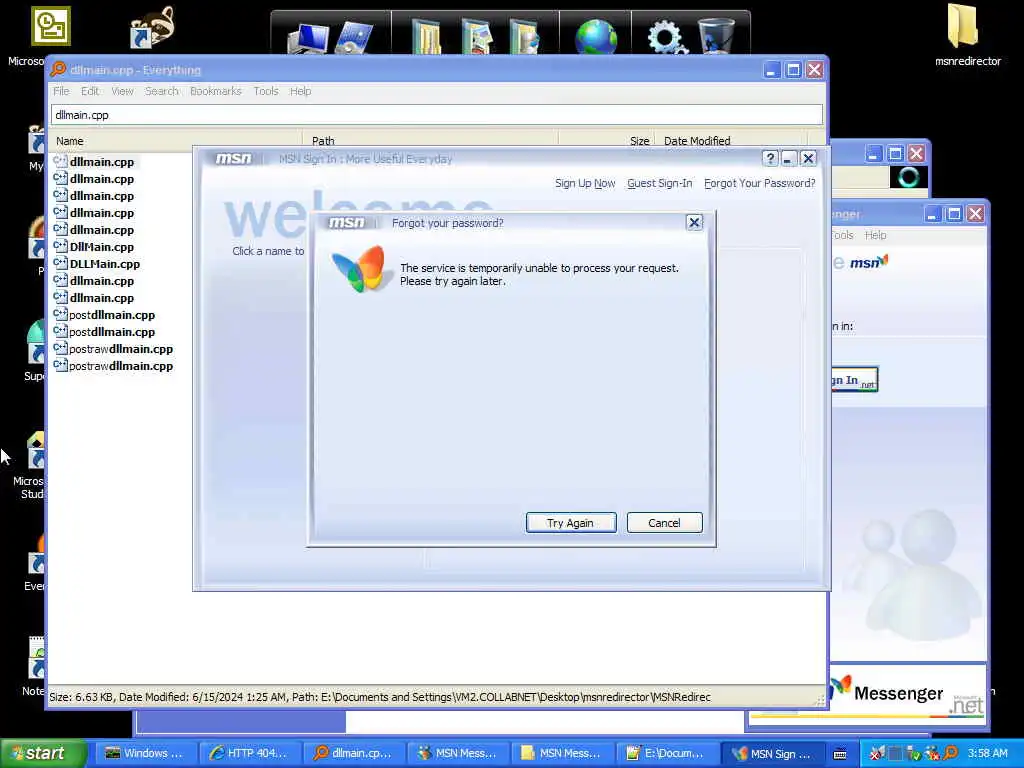Open the recycle bin icon in the dock

tap(716, 37)
